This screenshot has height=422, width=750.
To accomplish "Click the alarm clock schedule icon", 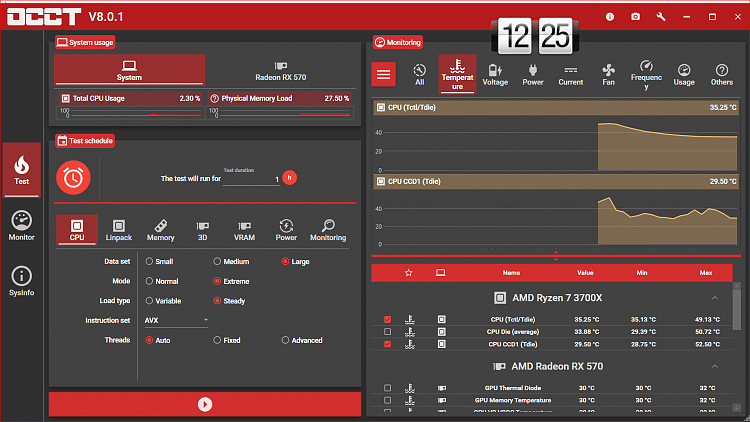I will point(73,178).
